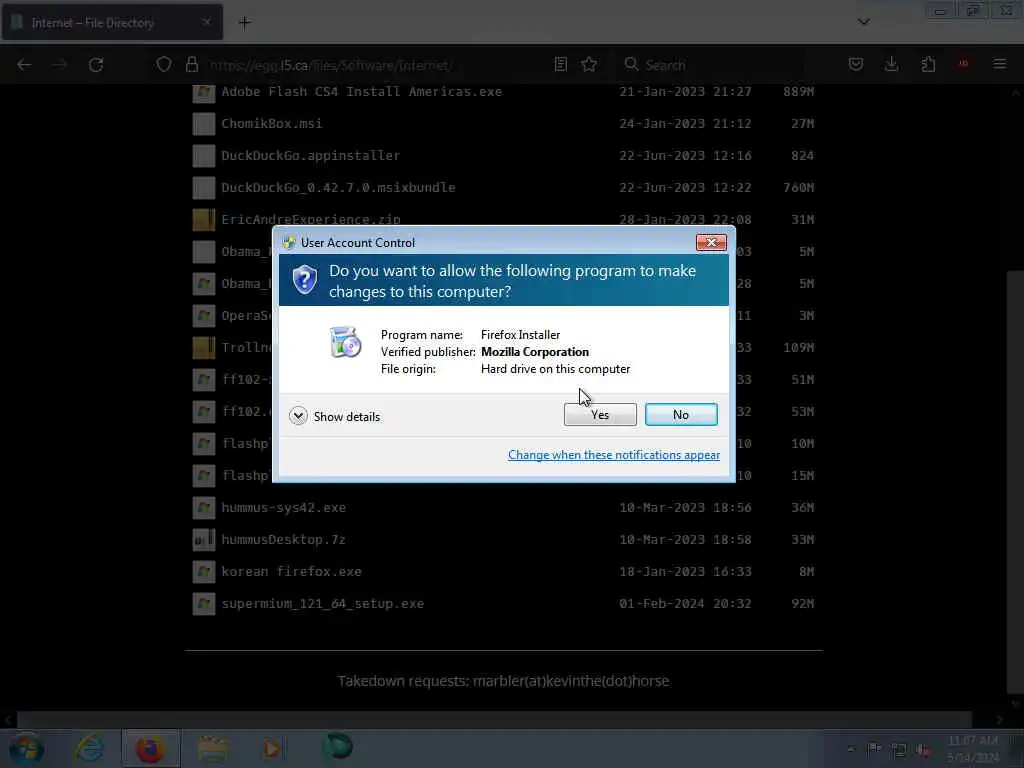This screenshot has height=768, width=1024.
Task: Open DuckDuckGo_0.42.7.0.msixbundle link
Action: 338,187
